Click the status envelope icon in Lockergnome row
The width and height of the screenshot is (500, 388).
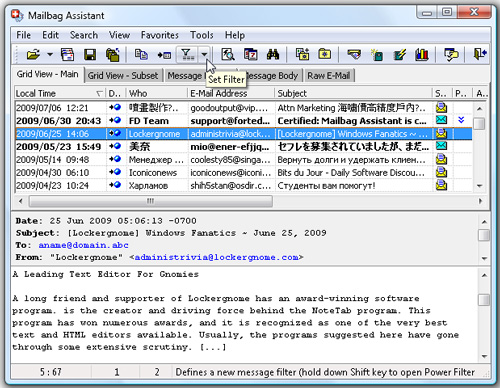441,134
